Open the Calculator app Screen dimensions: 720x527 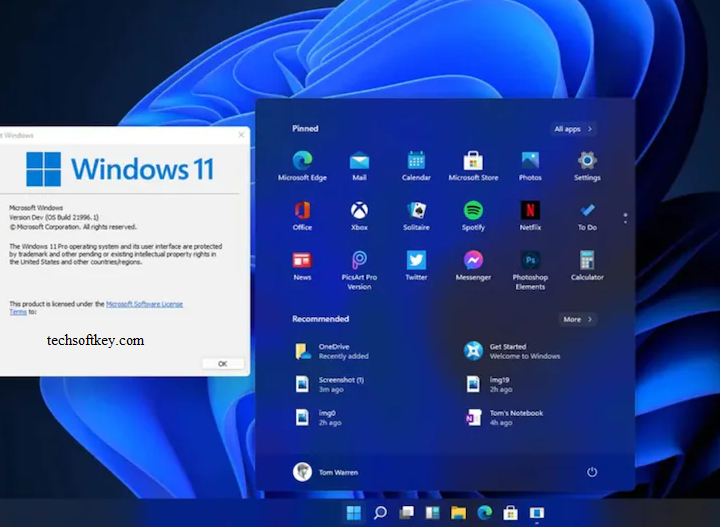coord(587,265)
